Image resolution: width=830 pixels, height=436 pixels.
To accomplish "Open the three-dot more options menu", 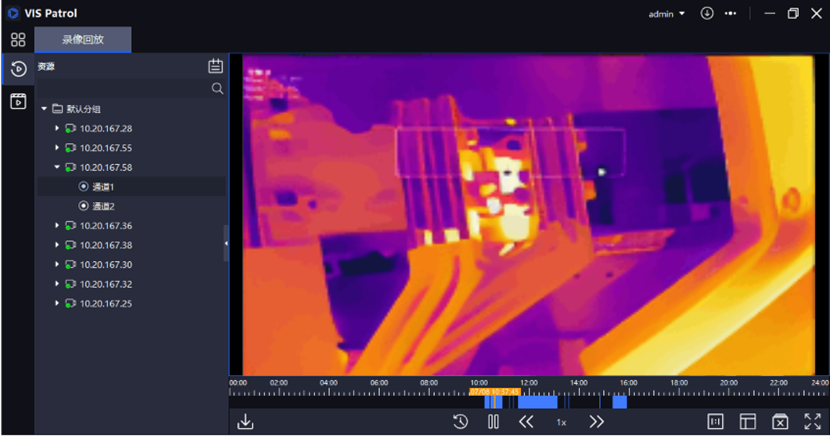I will (x=731, y=13).
